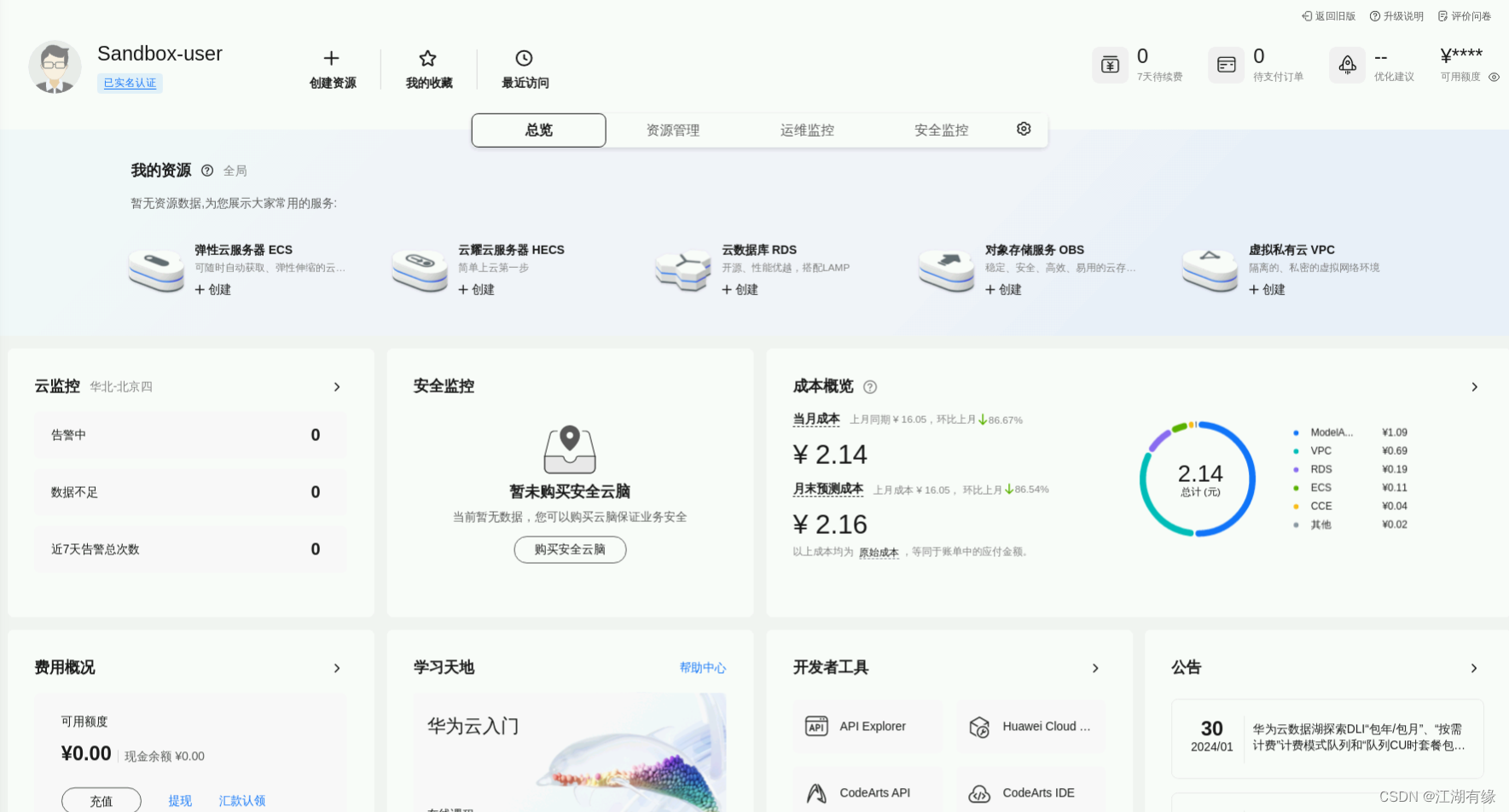Click the help icon beside 成本概览
1509x812 pixels.
(x=870, y=387)
